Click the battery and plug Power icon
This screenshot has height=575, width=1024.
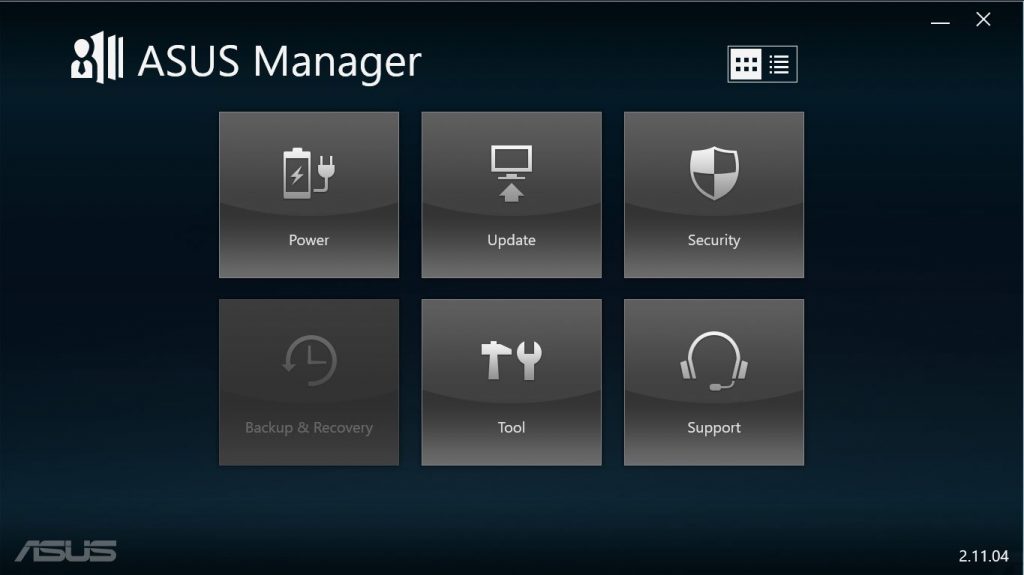click(x=308, y=174)
